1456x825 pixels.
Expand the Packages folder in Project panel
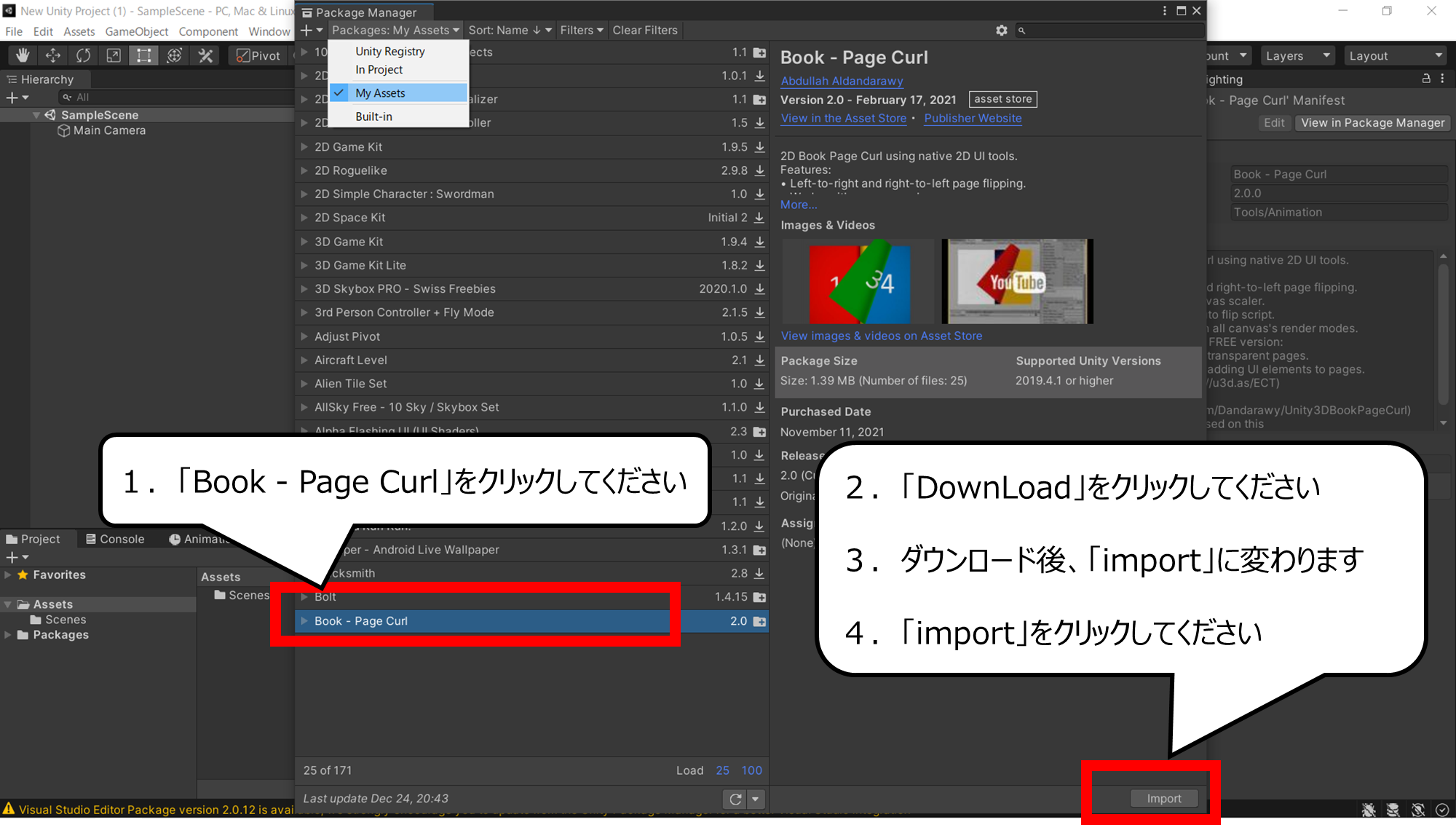[x=8, y=635]
